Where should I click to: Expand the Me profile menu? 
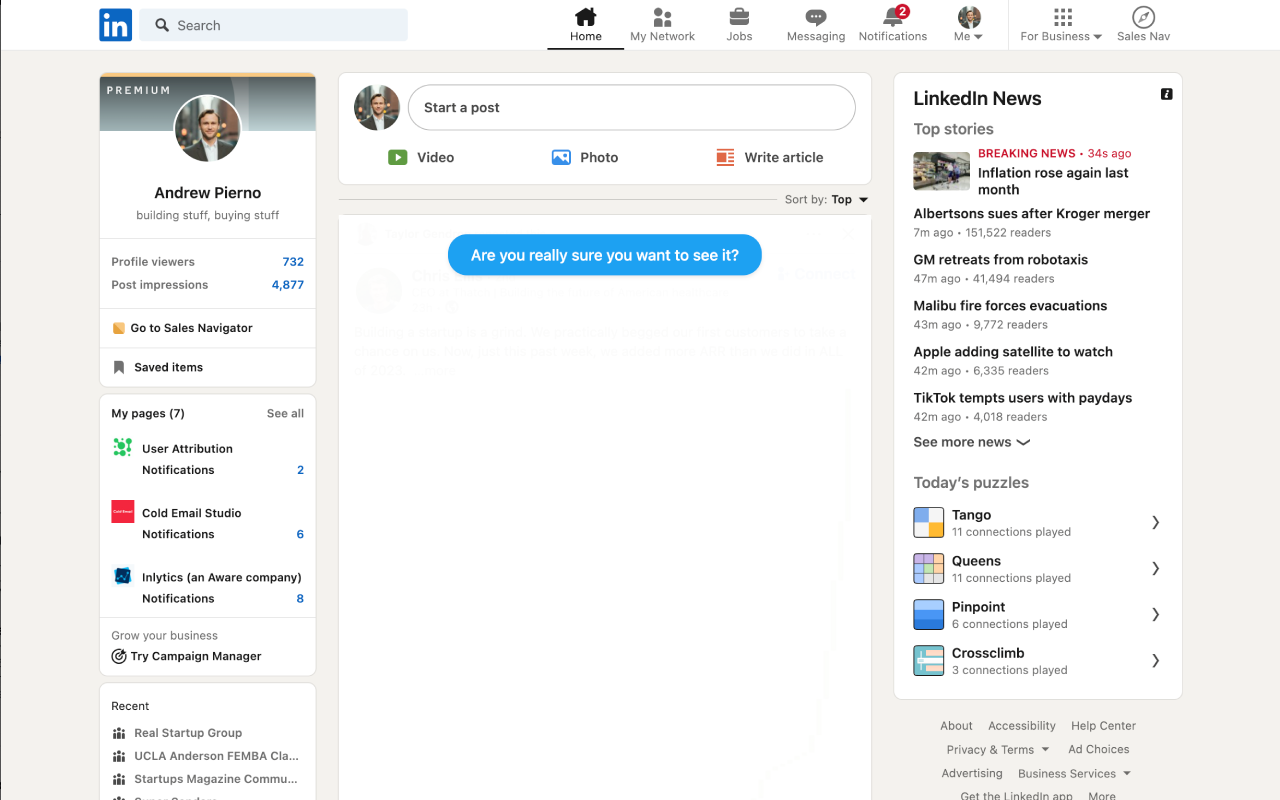click(x=969, y=25)
